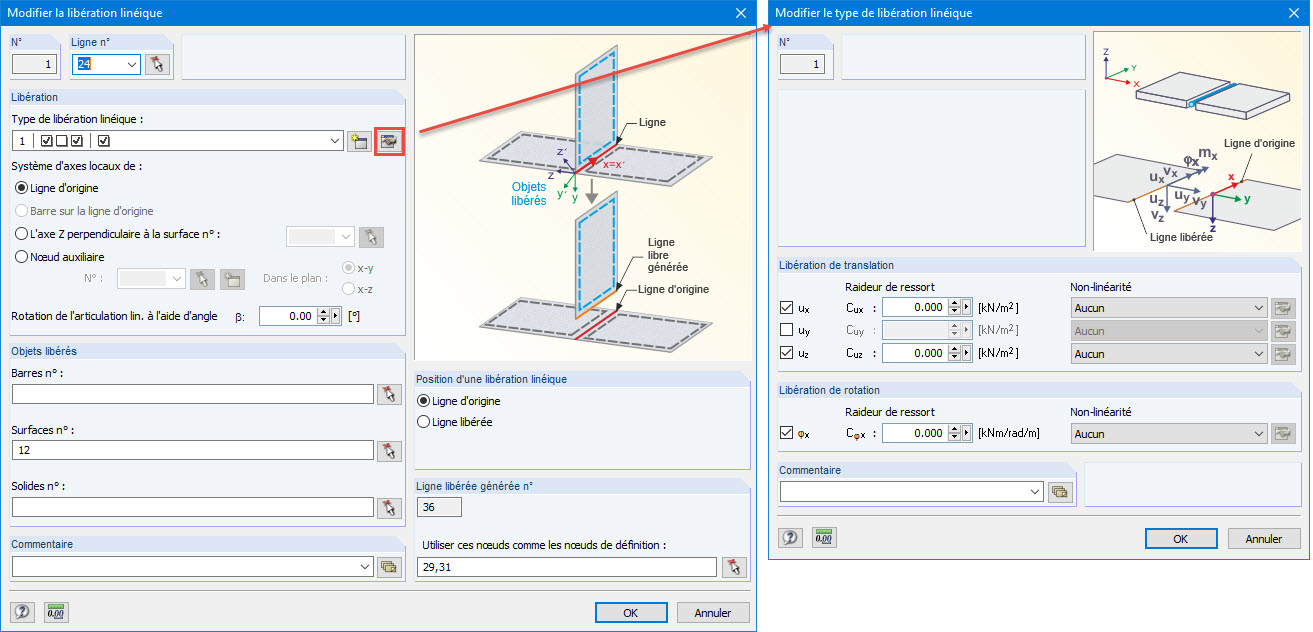This screenshot has width=1313, height=632.
Task: Click Barres n° input field
Action: click(193, 394)
